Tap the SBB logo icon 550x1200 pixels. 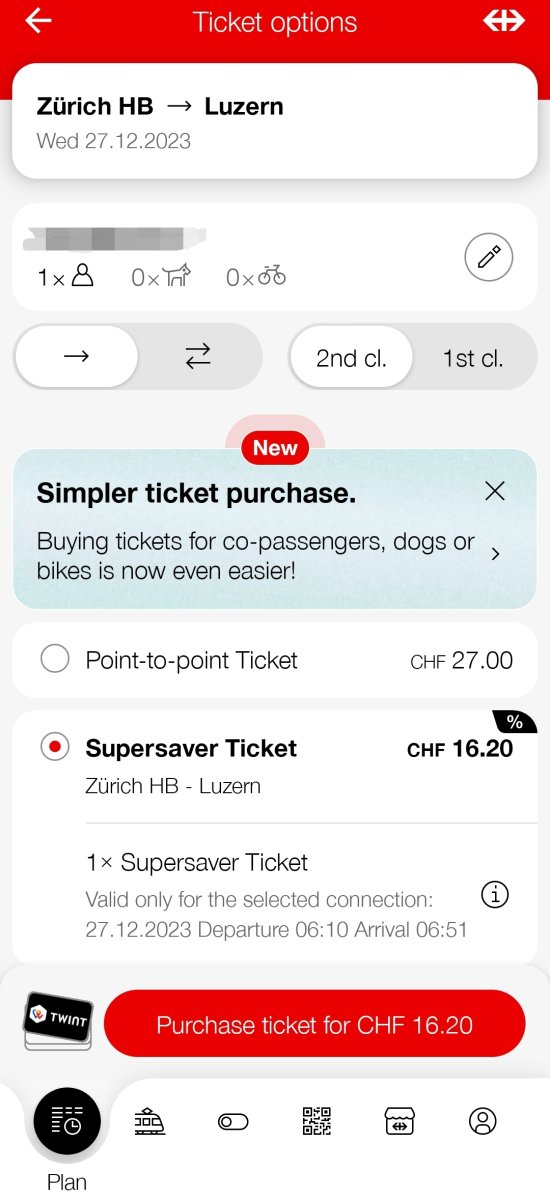503,21
